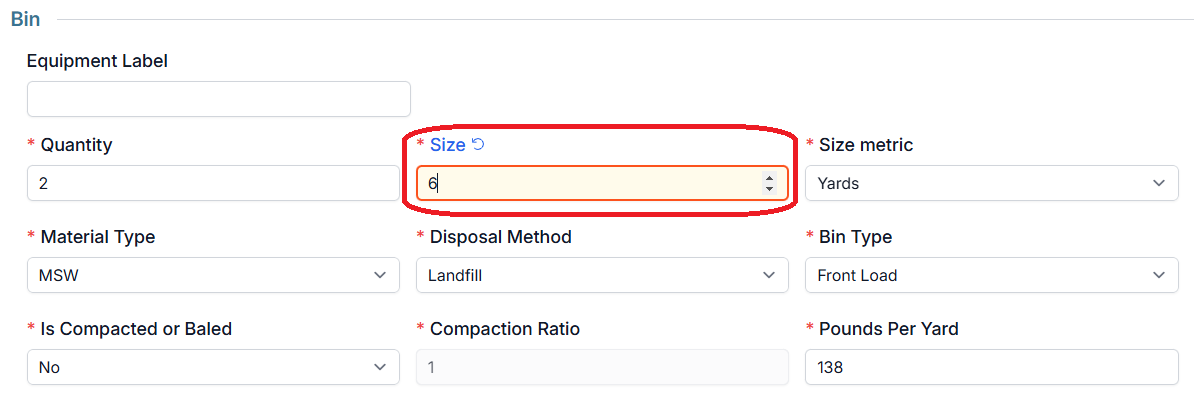Screen dimensions: 1194x411
Task: Expand the Material Type dropdown
Action: coord(213,276)
